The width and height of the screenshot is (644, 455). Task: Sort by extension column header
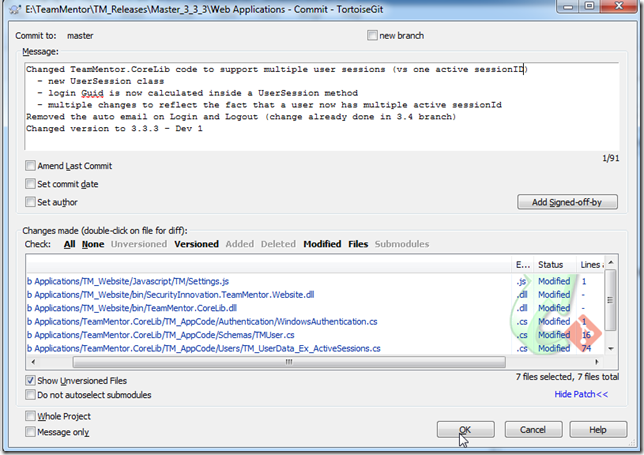coord(522,264)
